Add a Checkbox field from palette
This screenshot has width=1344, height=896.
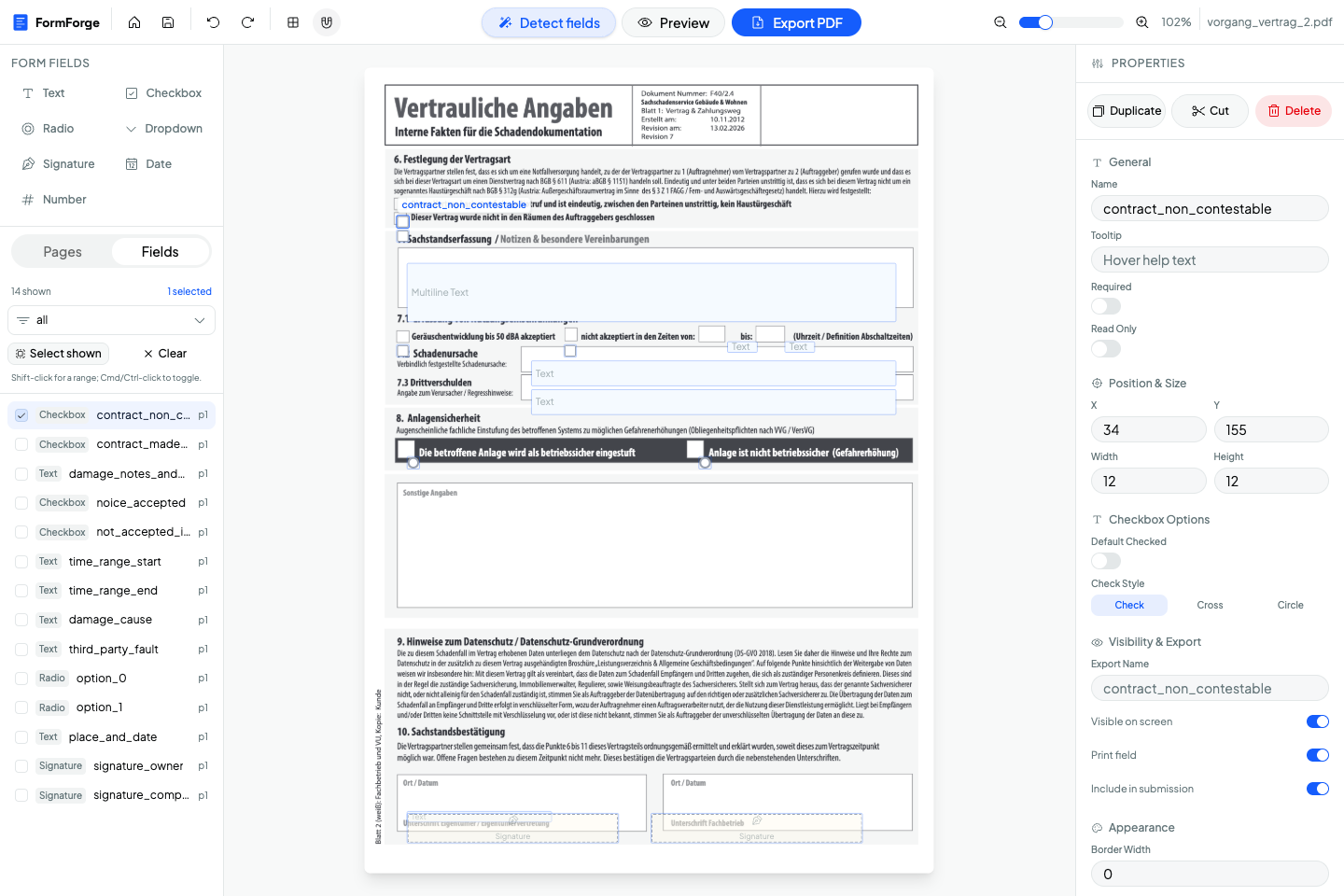163,93
